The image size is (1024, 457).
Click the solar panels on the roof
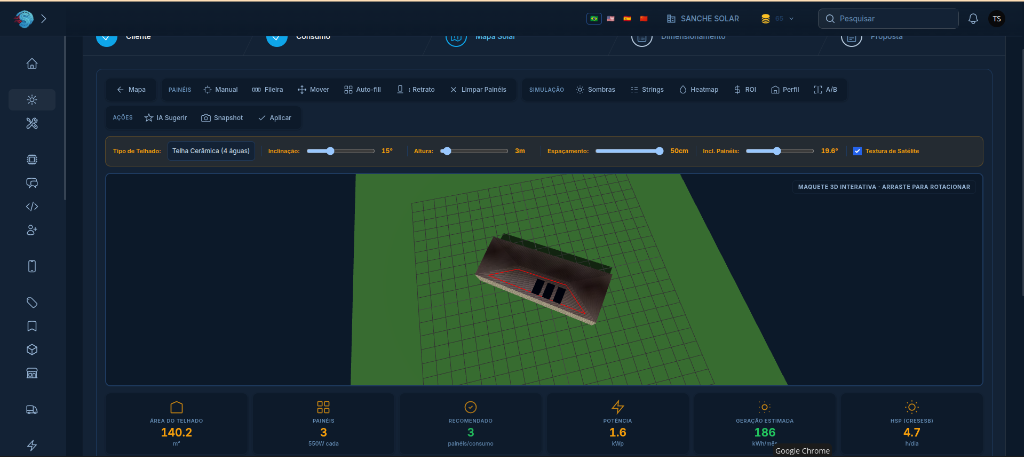[x=549, y=291]
